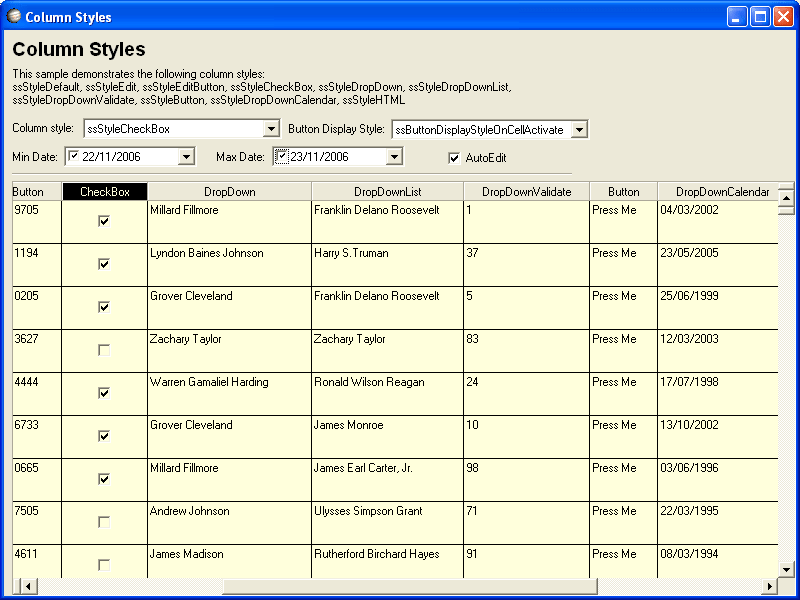
Task: Click Press Me in row 4444
Action: tap(614, 382)
